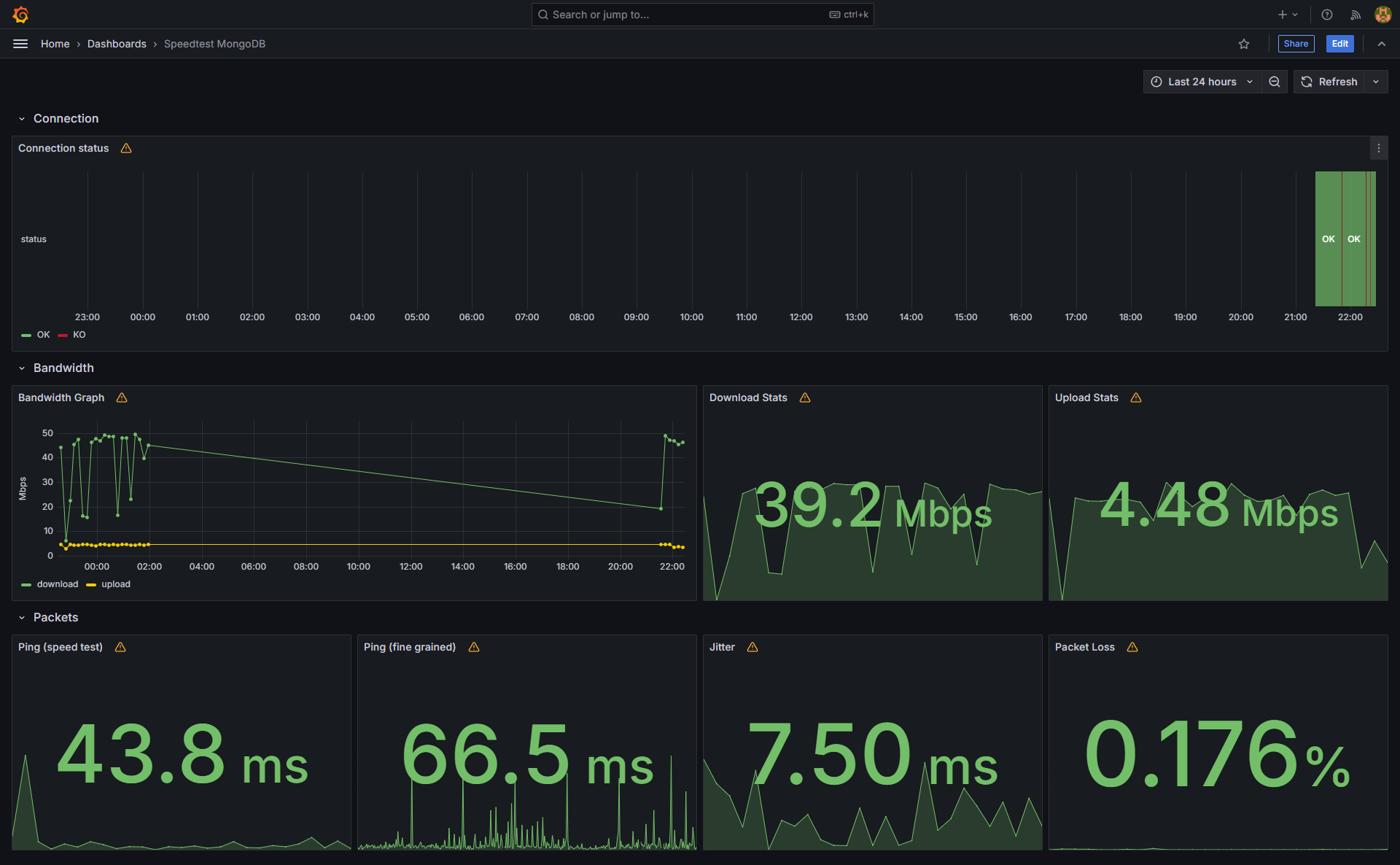
Task: Open the Last 24 hours time picker
Action: pyautogui.click(x=1202, y=82)
